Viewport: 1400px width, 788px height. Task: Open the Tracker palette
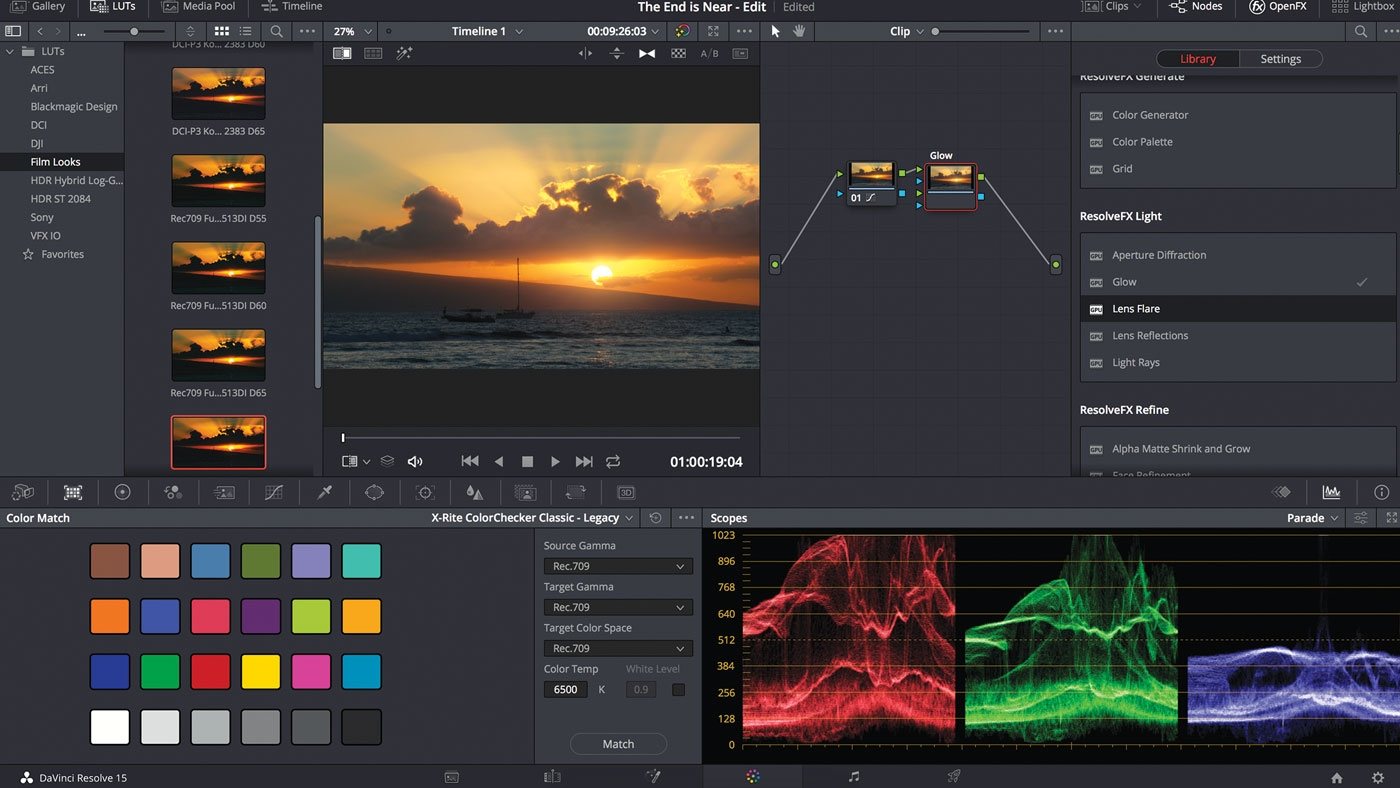point(424,492)
